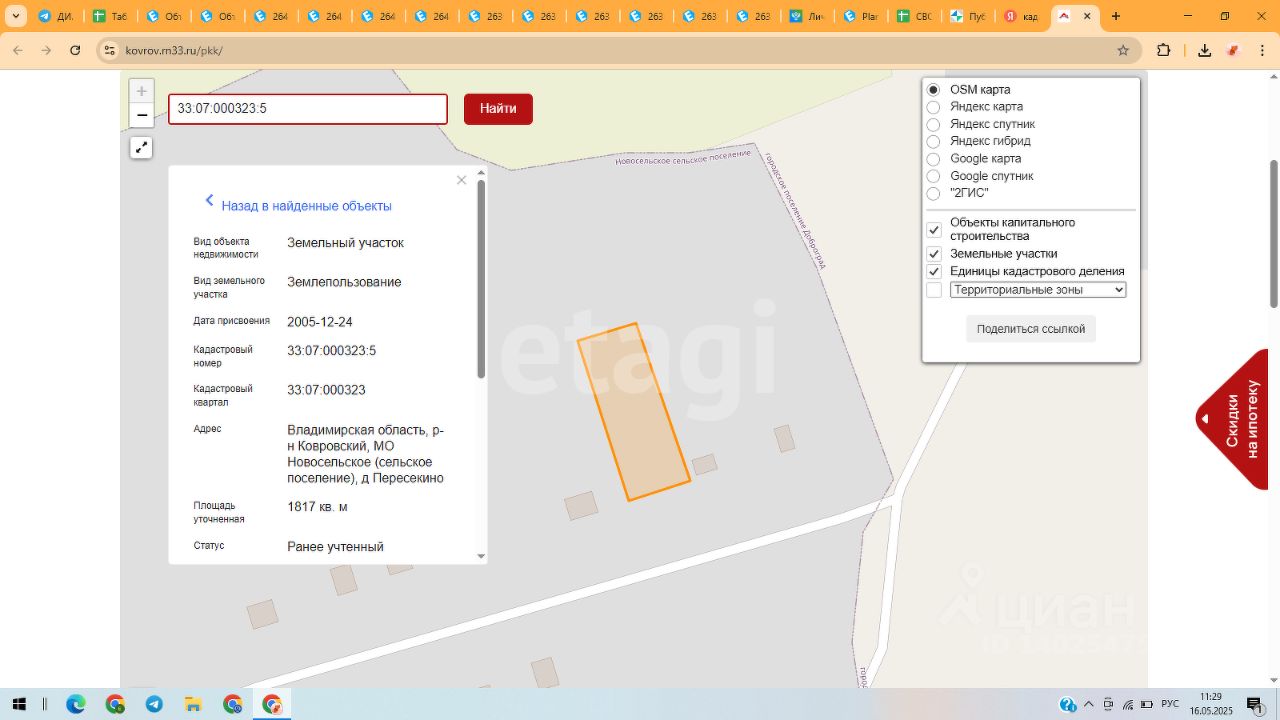Click the highlighted orange land parcel

click(634, 411)
